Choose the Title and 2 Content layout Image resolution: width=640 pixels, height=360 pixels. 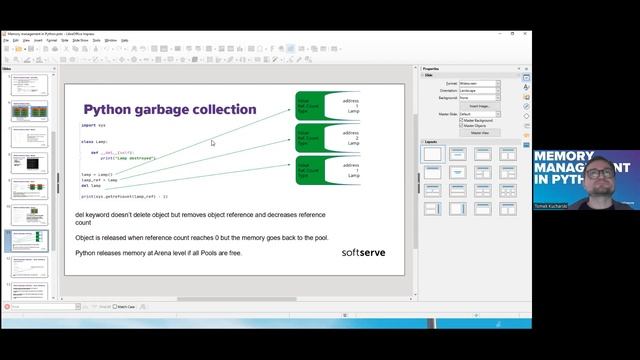coord(508,154)
